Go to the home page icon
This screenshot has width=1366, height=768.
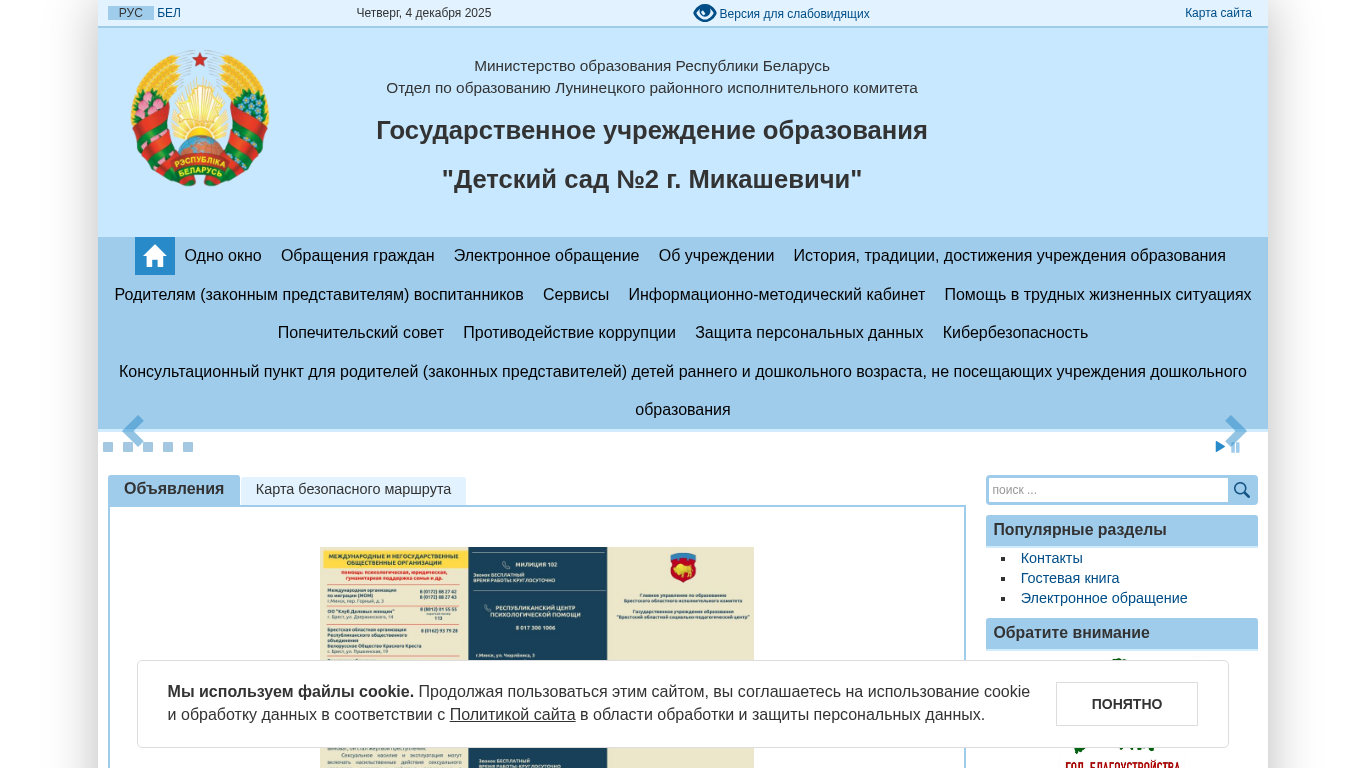(x=155, y=256)
